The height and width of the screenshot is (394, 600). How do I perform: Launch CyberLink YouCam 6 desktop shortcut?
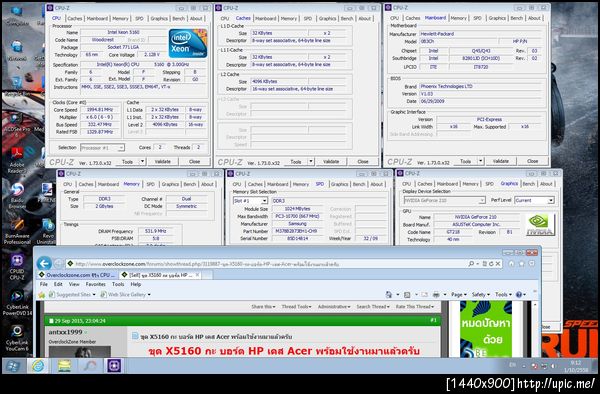[17, 338]
